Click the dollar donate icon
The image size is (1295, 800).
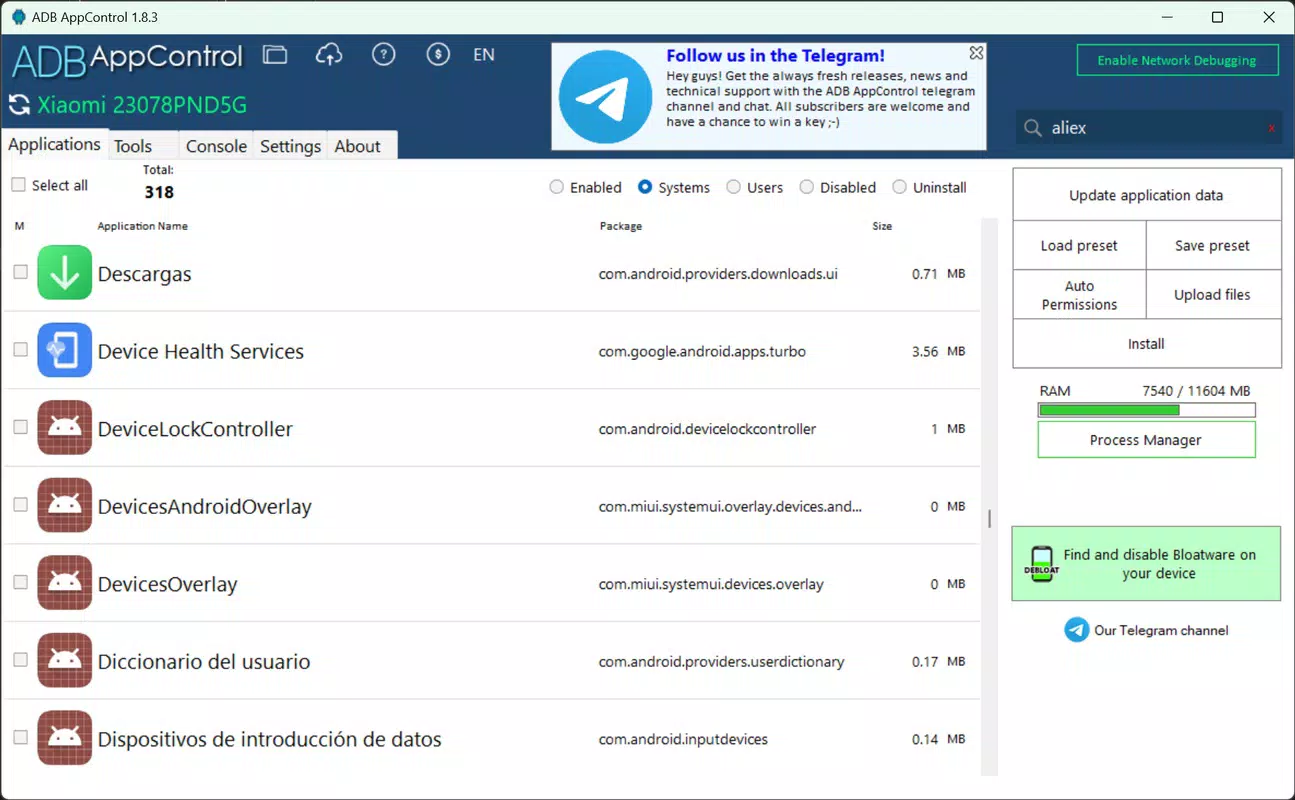click(x=437, y=54)
